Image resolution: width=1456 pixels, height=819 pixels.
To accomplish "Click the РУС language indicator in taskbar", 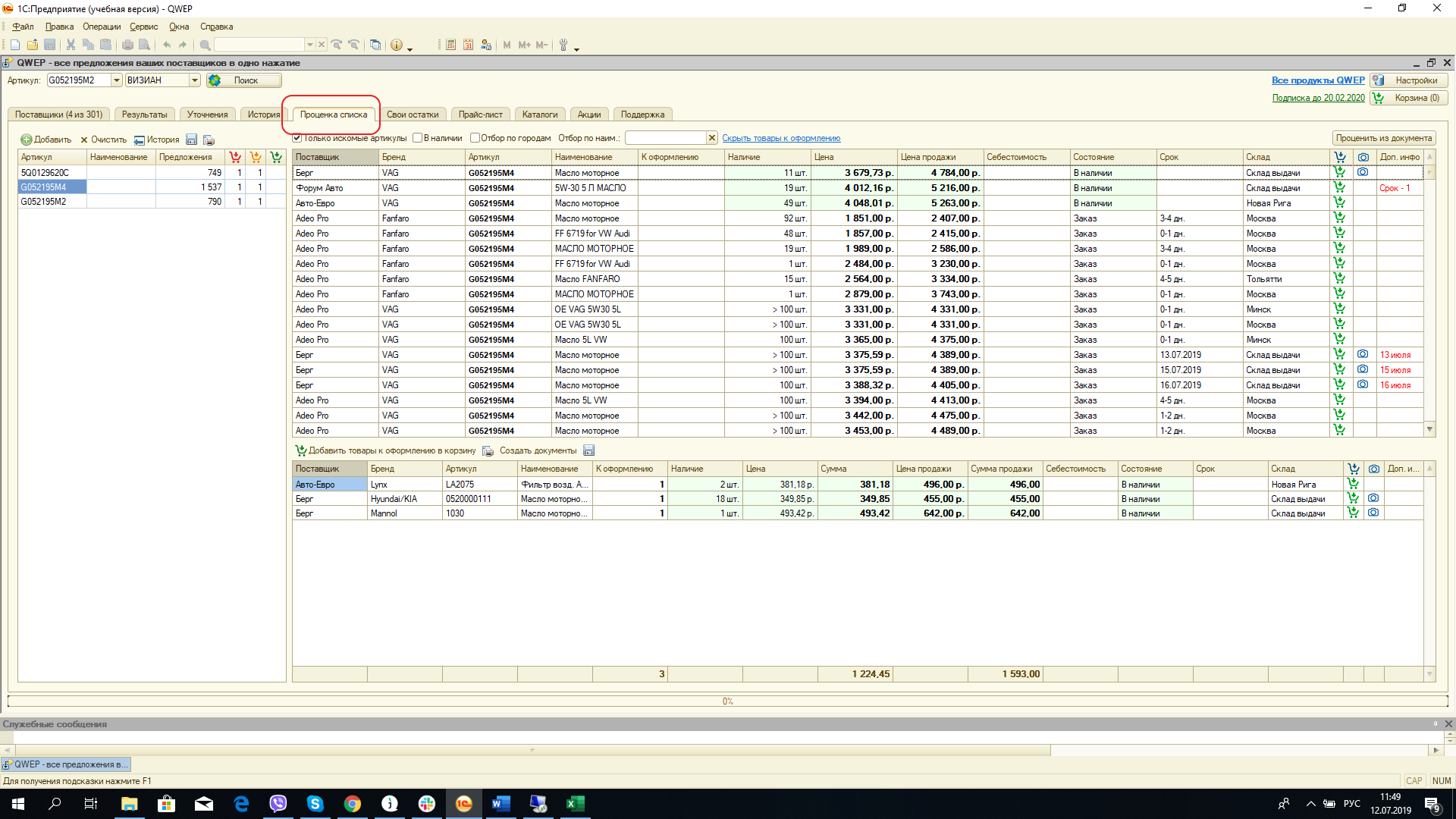I will point(1351,804).
